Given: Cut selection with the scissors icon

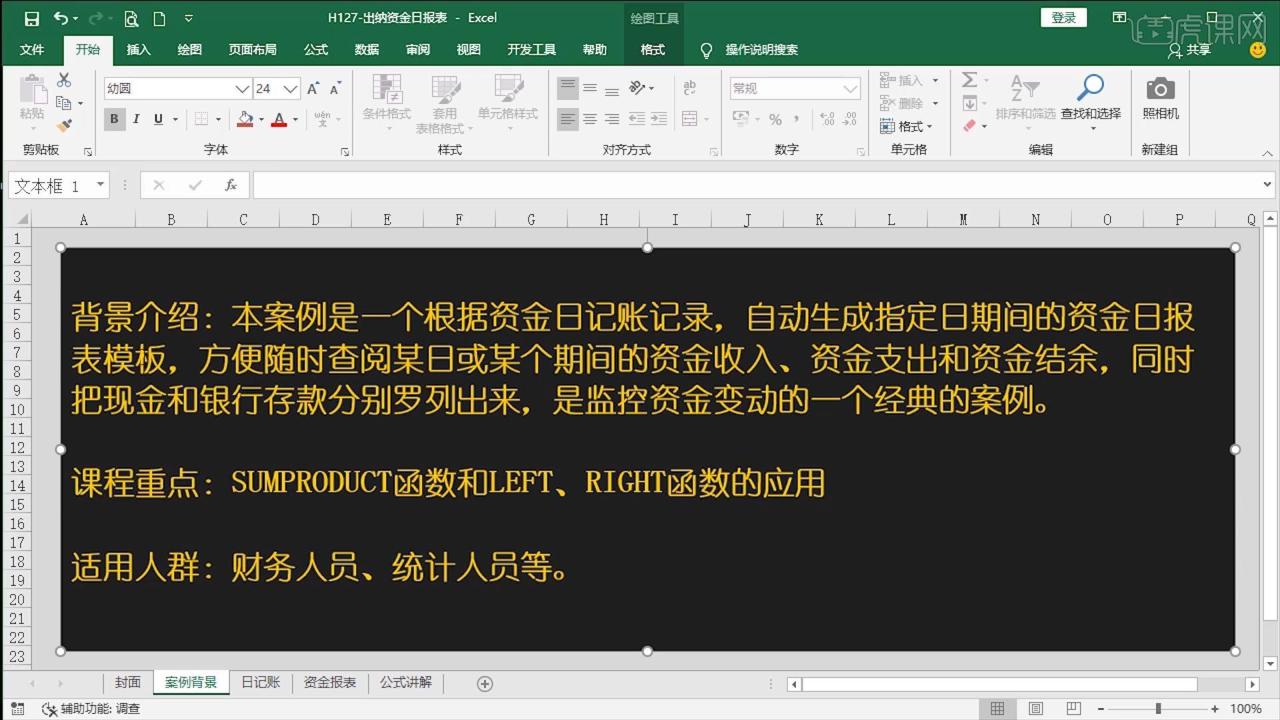Looking at the screenshot, I should coord(64,80).
